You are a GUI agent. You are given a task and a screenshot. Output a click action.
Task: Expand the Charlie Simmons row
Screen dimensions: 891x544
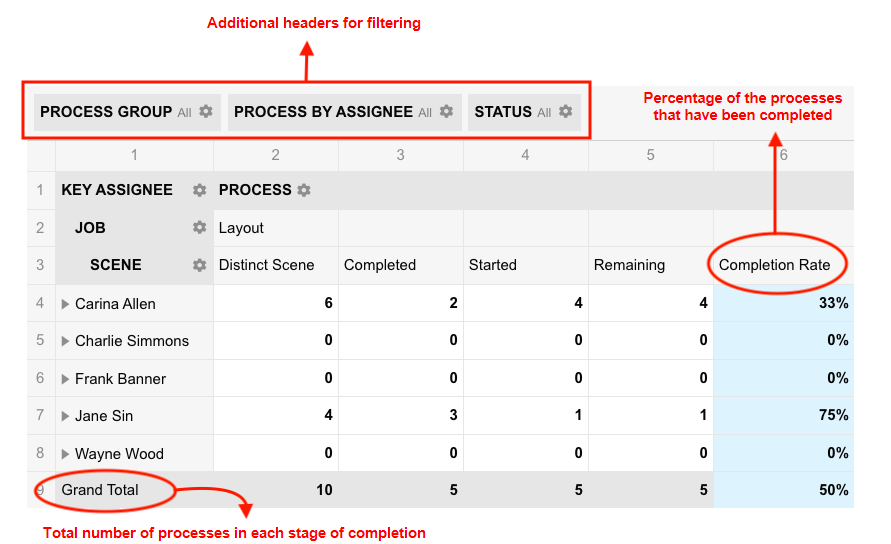click(x=65, y=341)
